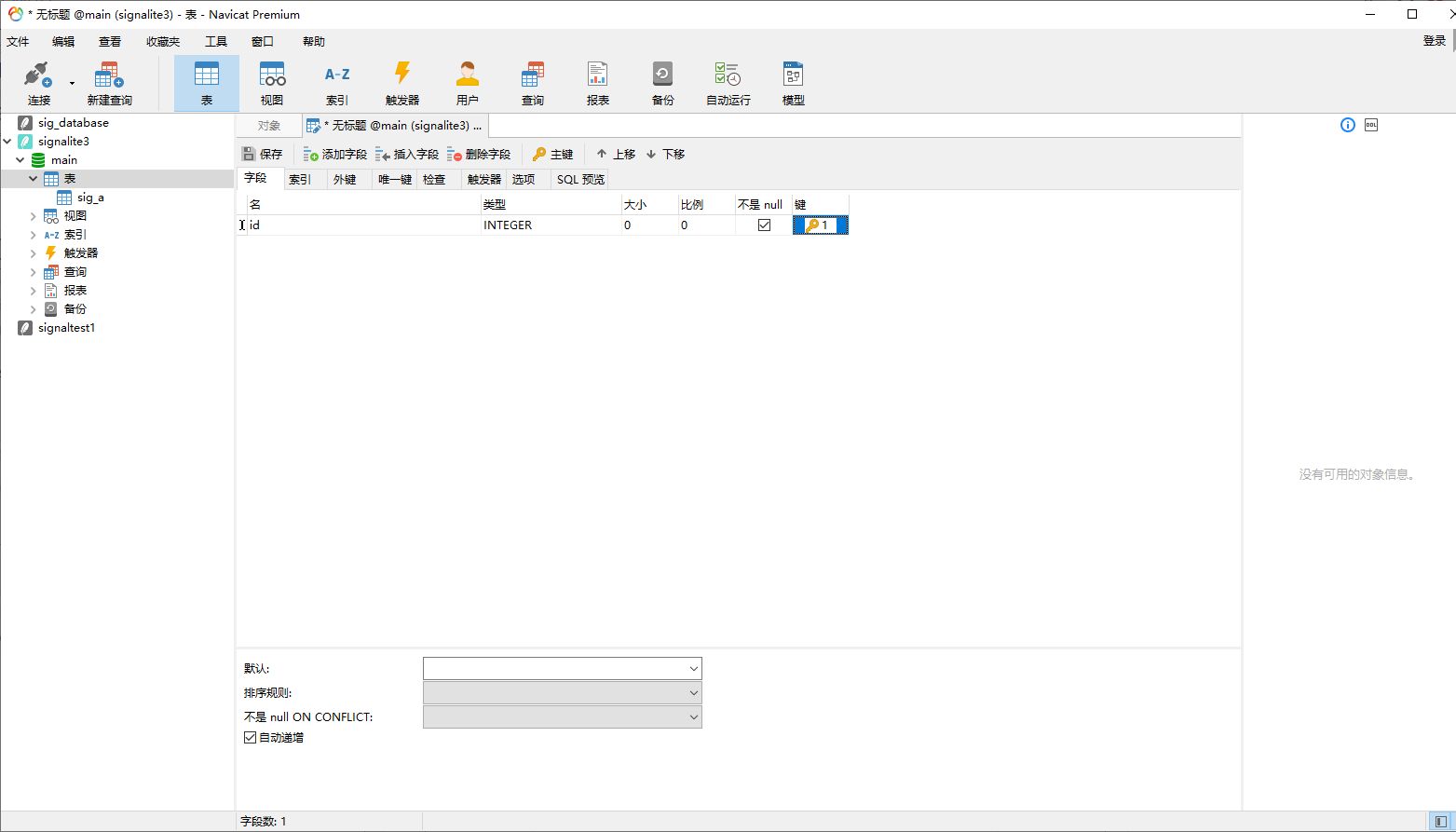Click the 主键 primary key button
Screen dimensions: 1456x832
553,154
